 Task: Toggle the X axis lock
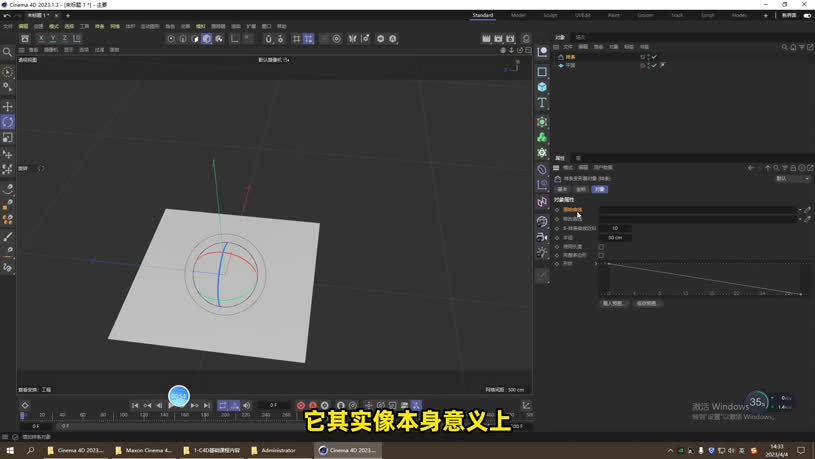pos(41,38)
